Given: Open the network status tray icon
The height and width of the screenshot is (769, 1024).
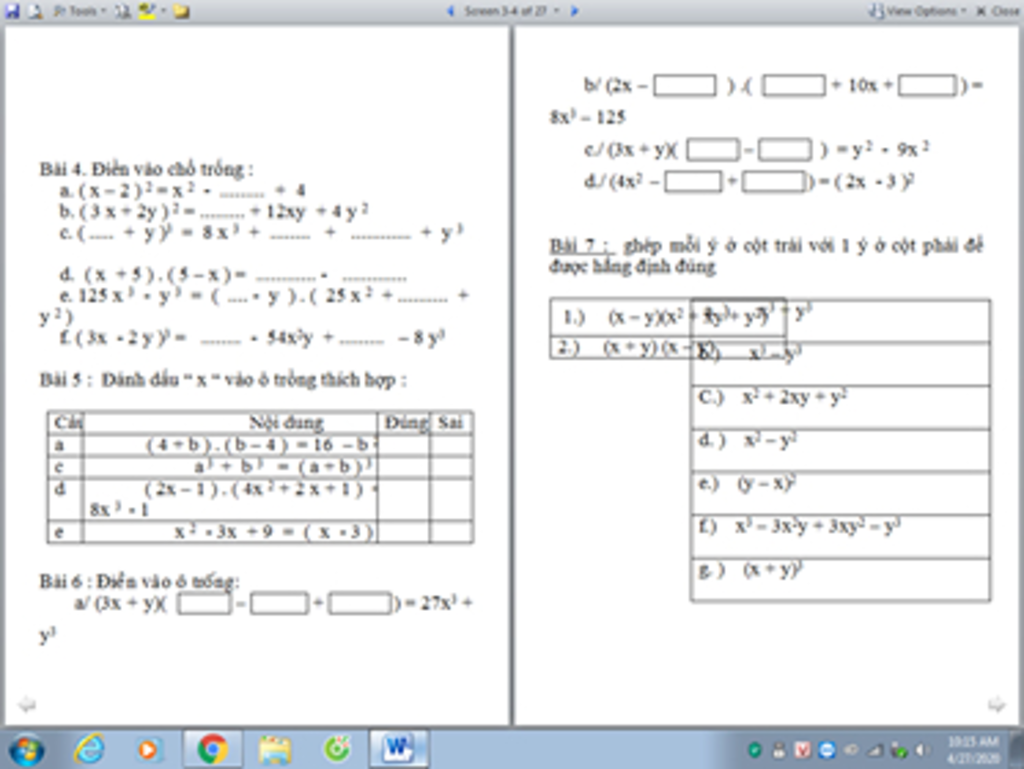Looking at the screenshot, I should coord(876,751).
